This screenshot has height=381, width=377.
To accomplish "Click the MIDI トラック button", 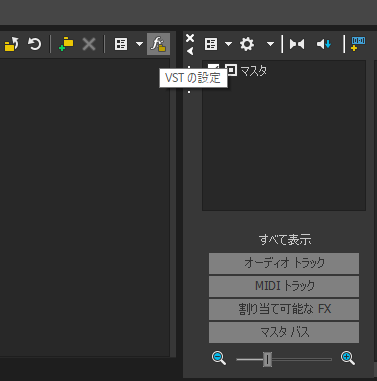I will [284, 286].
